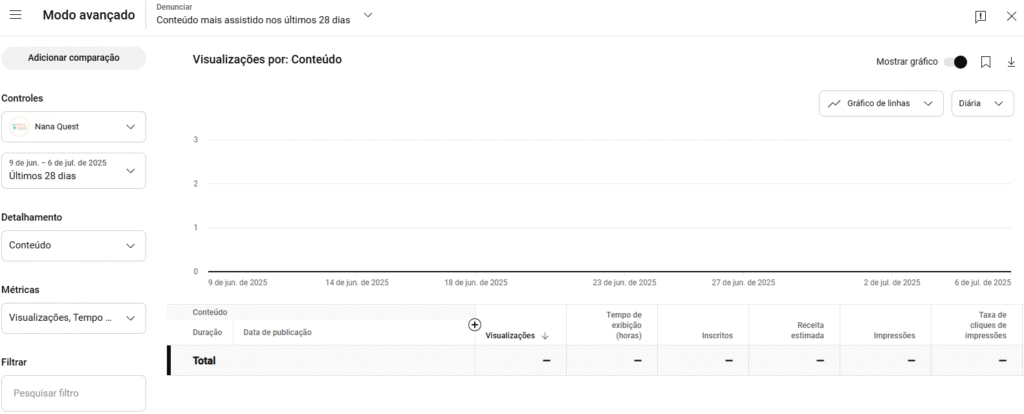Open the hamburger navigation menu
Viewport: 1024px width, 414px height.
[16, 15]
